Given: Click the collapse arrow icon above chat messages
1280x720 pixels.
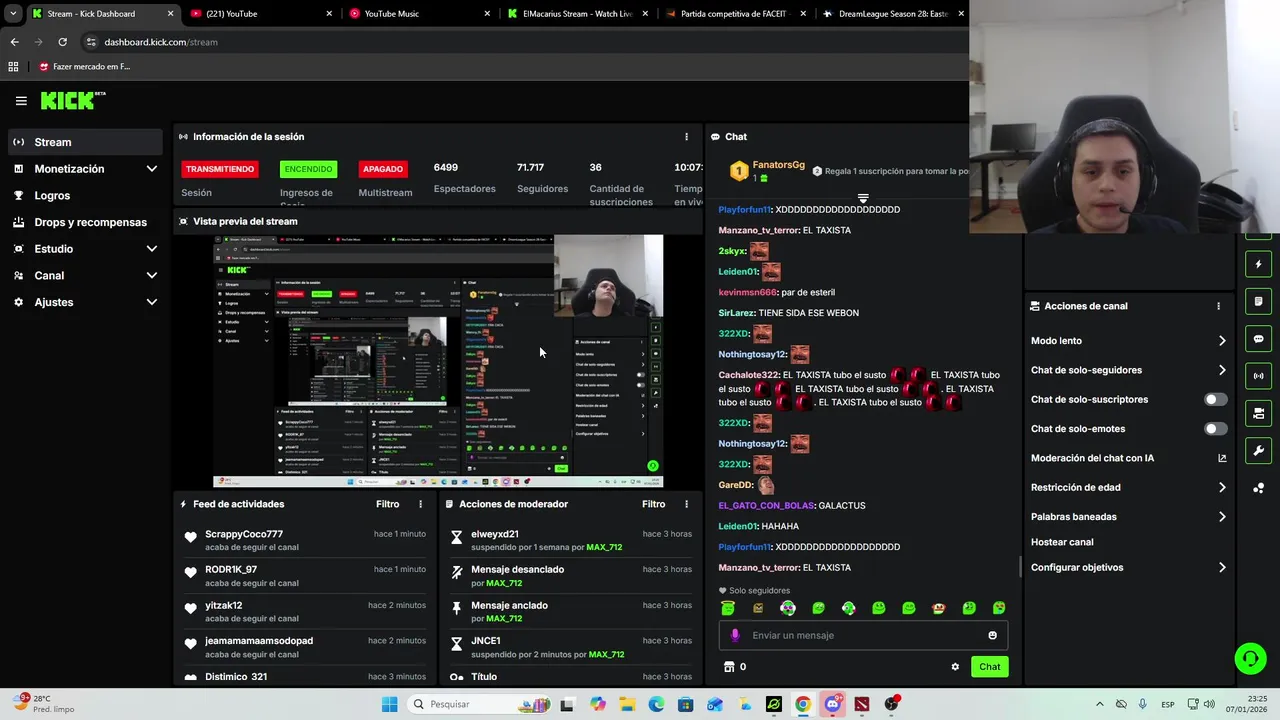Looking at the screenshot, I should [x=863, y=198].
